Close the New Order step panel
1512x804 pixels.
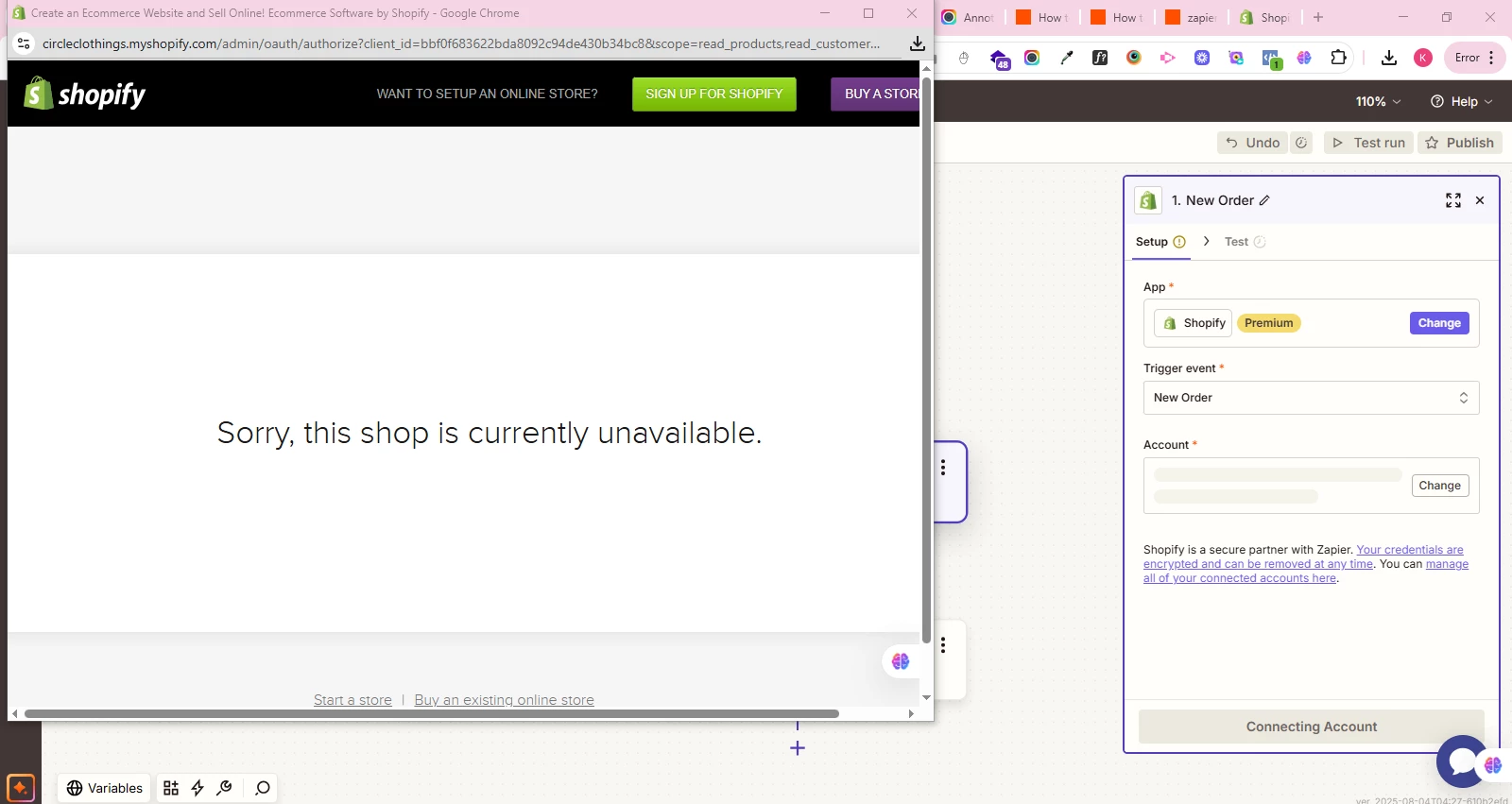point(1480,200)
